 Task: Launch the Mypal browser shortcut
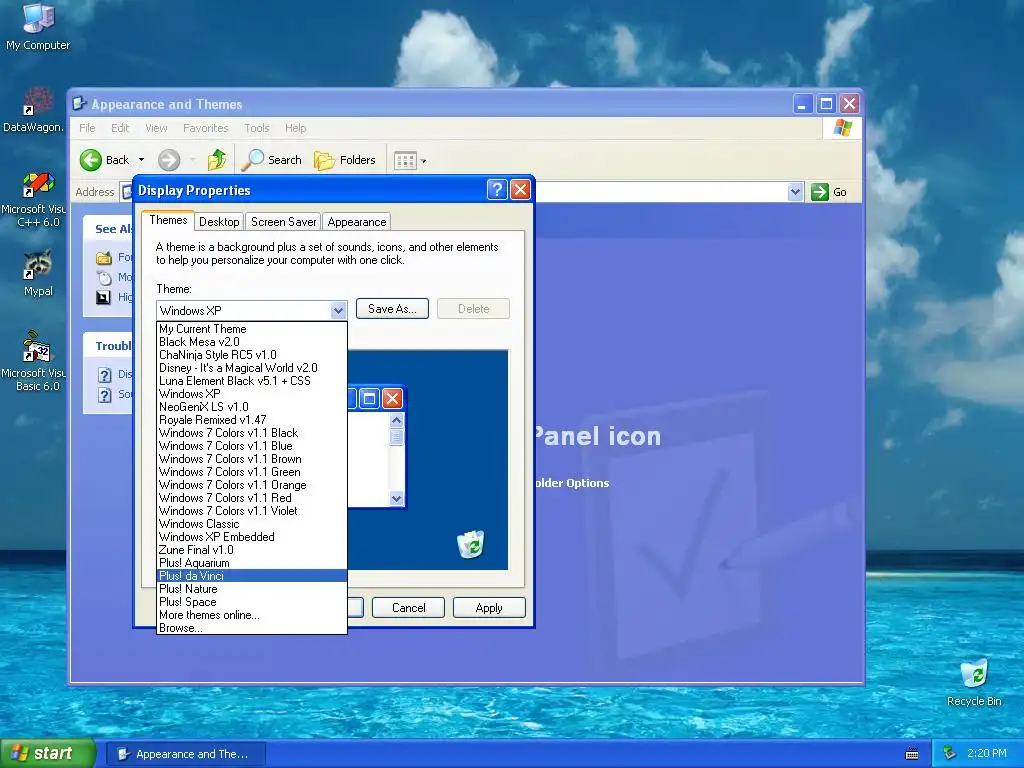[38, 273]
